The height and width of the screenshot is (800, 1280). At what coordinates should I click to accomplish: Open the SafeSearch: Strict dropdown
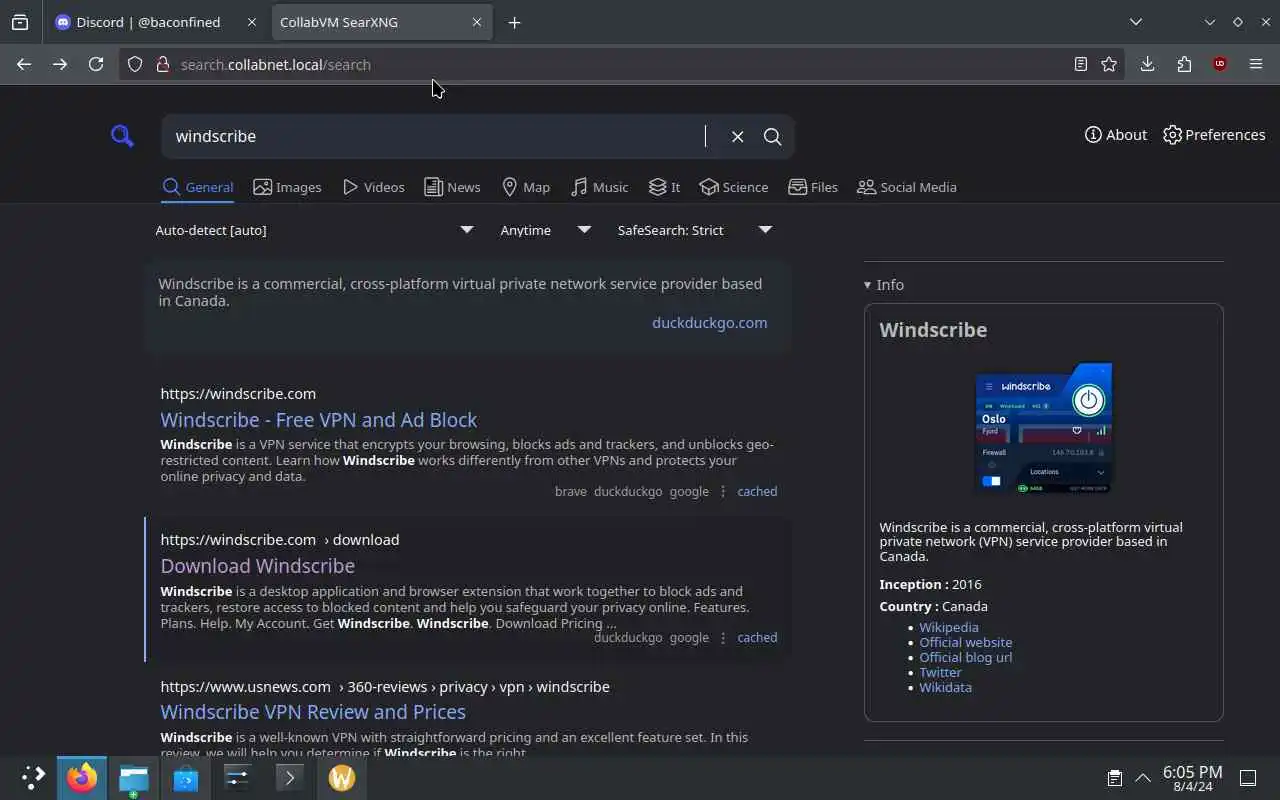(x=695, y=230)
